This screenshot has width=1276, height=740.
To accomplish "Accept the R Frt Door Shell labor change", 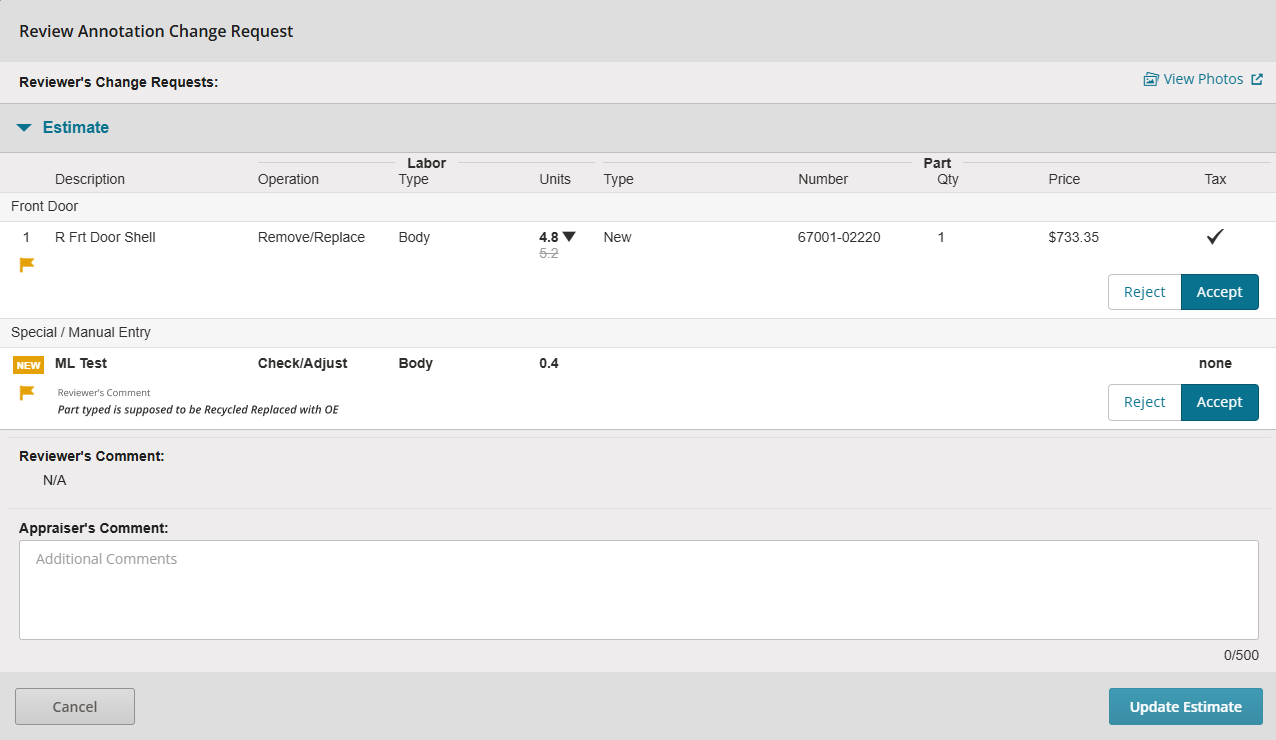I will click(1219, 291).
